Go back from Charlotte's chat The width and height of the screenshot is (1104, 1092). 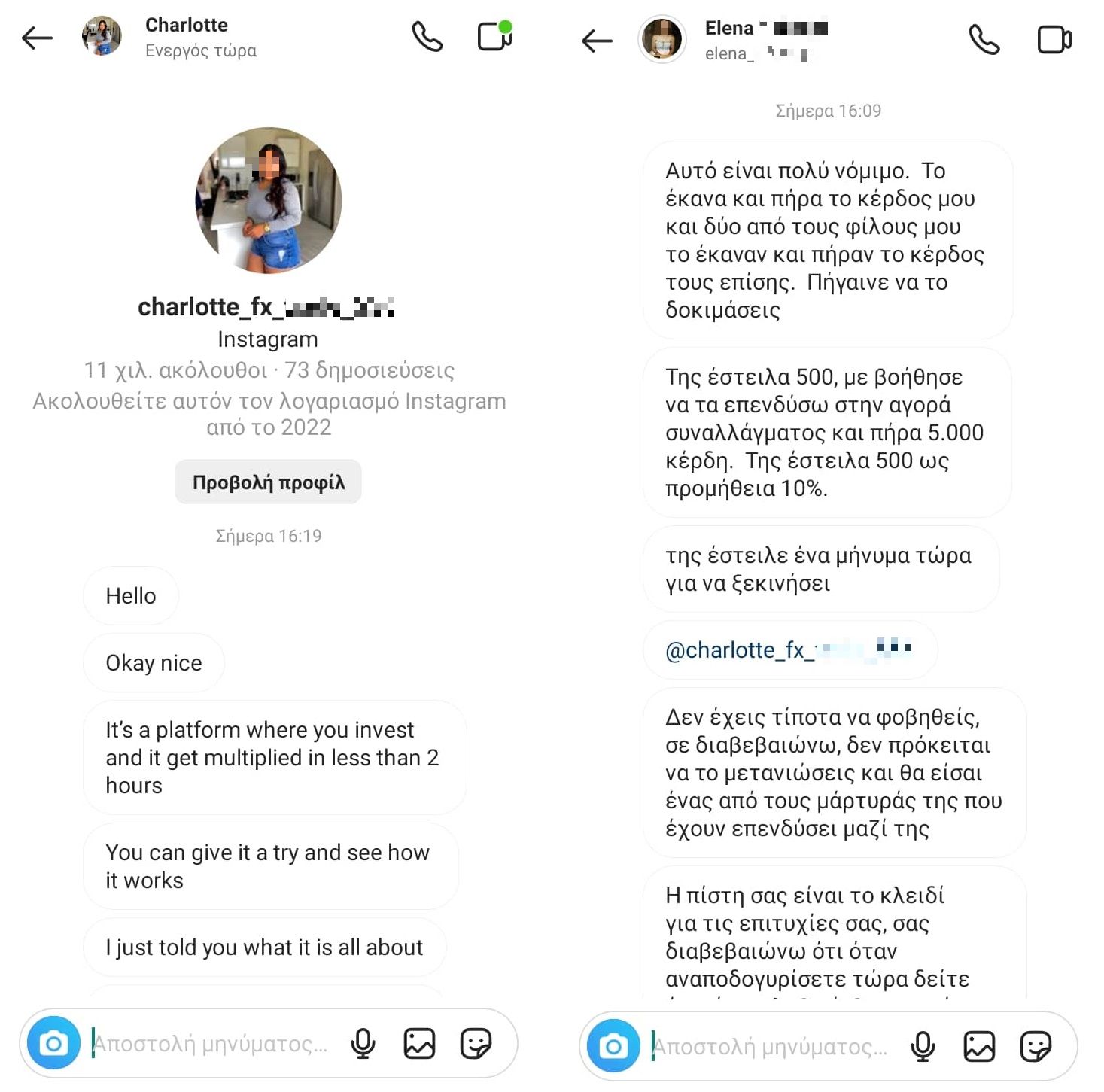37,38
